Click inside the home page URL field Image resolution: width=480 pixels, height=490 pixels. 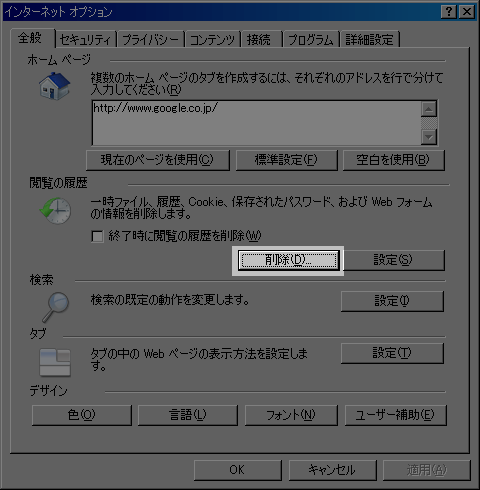tap(256, 123)
